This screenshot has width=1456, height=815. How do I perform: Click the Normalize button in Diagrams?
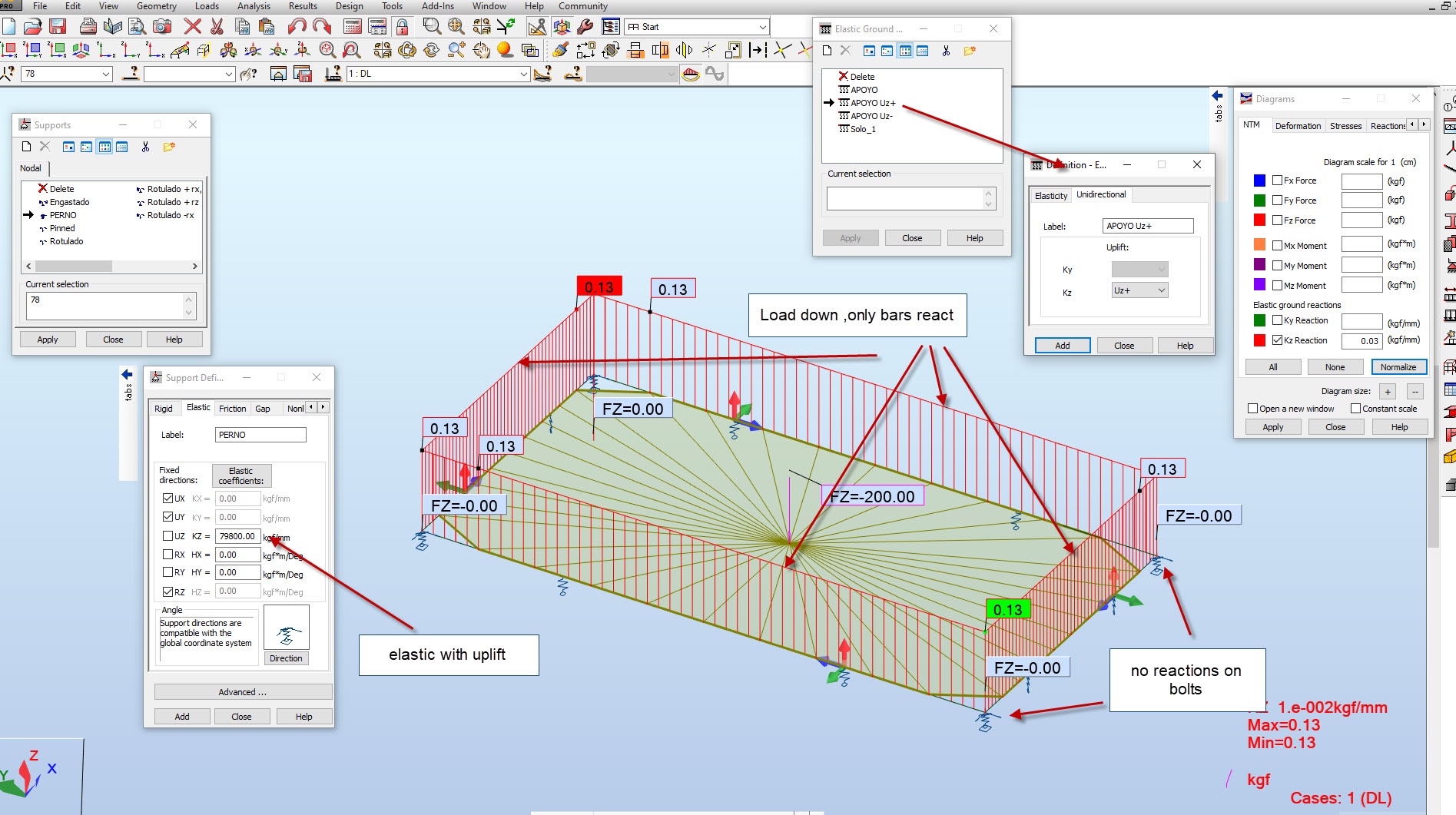(x=1398, y=367)
